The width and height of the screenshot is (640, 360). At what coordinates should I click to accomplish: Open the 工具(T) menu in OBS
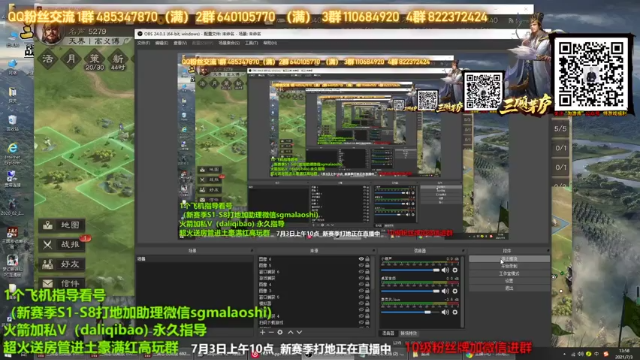tap(251, 43)
